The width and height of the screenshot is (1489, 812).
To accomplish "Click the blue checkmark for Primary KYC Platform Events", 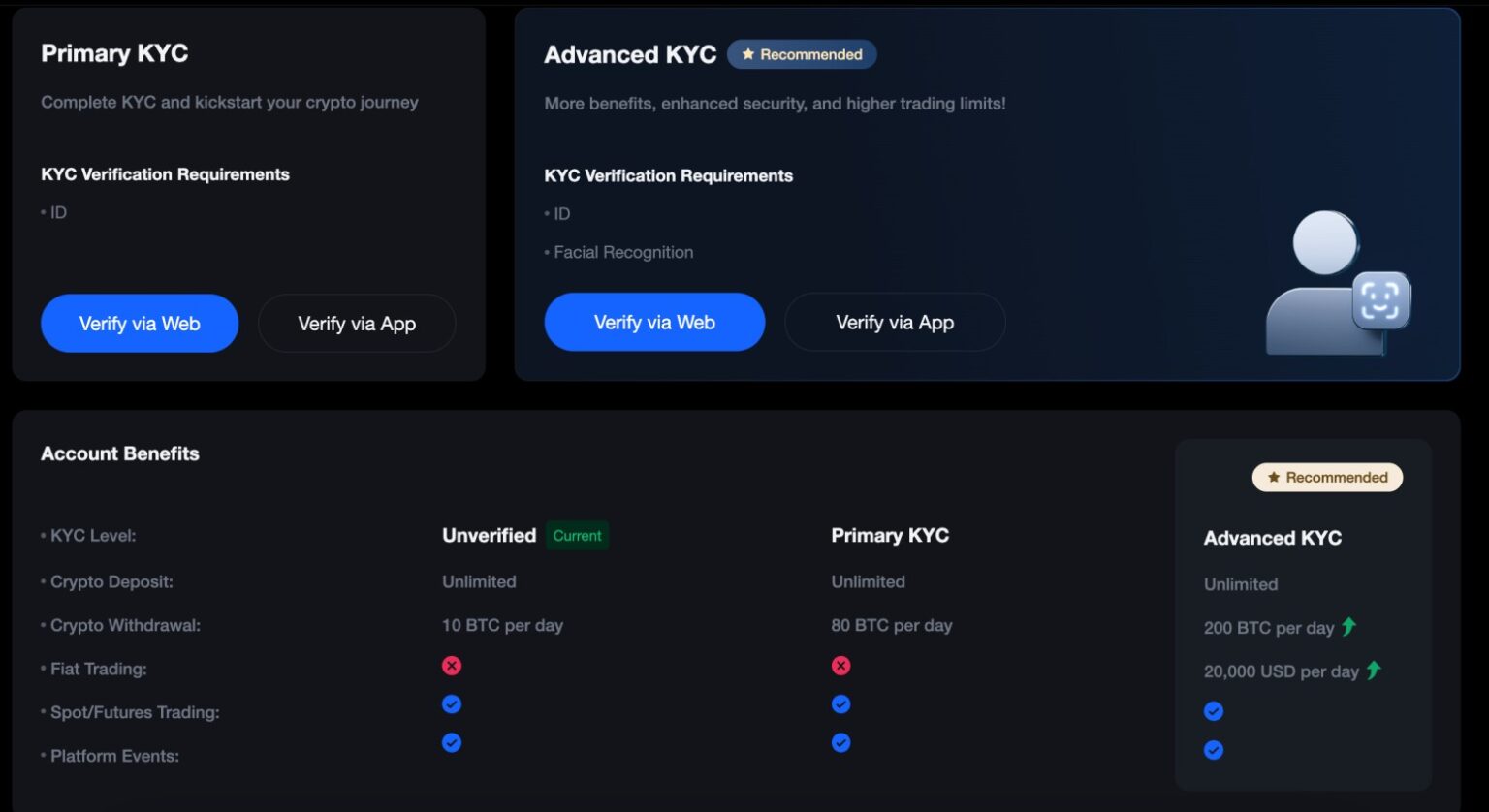I will (840, 742).
